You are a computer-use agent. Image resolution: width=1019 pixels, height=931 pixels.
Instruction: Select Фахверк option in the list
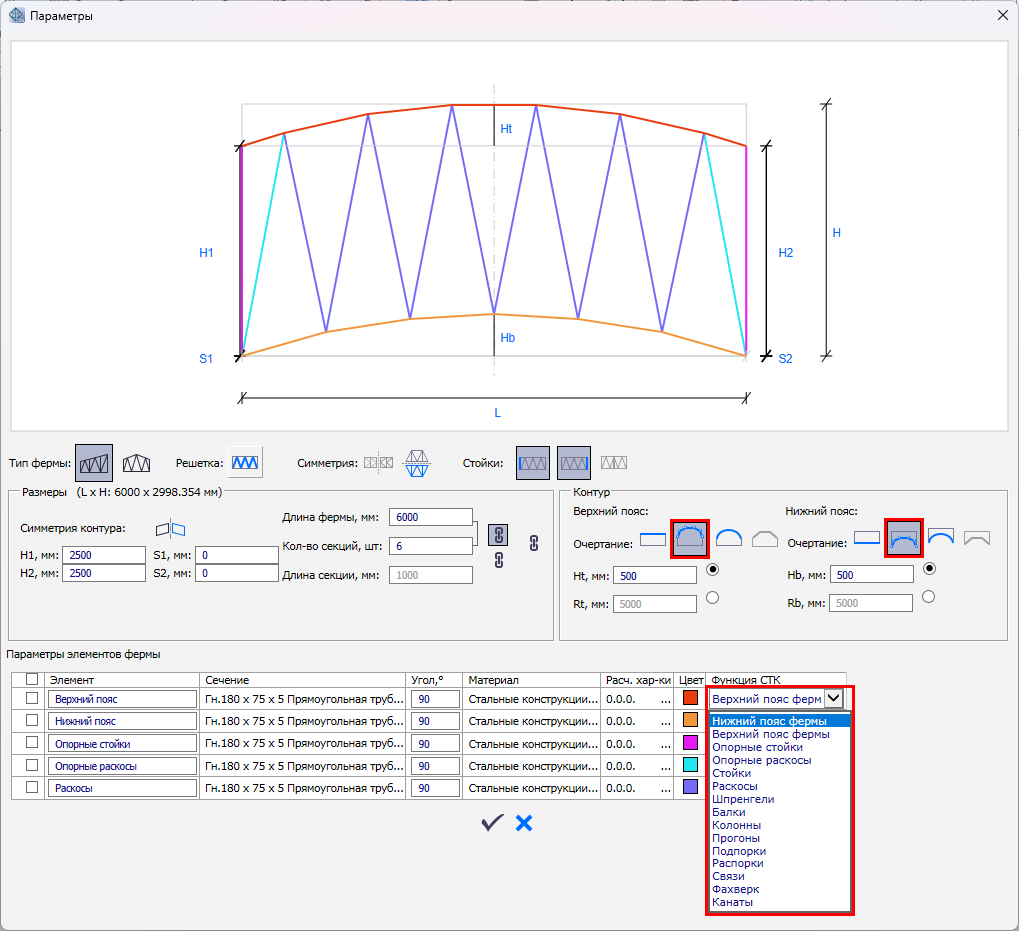tap(736, 889)
